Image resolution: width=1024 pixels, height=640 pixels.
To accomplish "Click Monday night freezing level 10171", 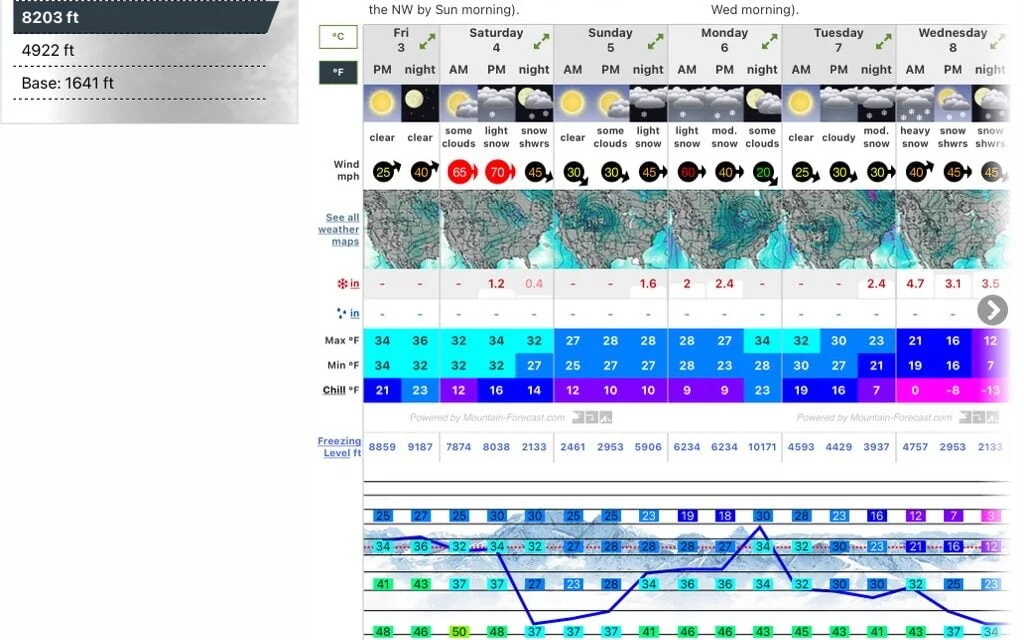I will (762, 447).
